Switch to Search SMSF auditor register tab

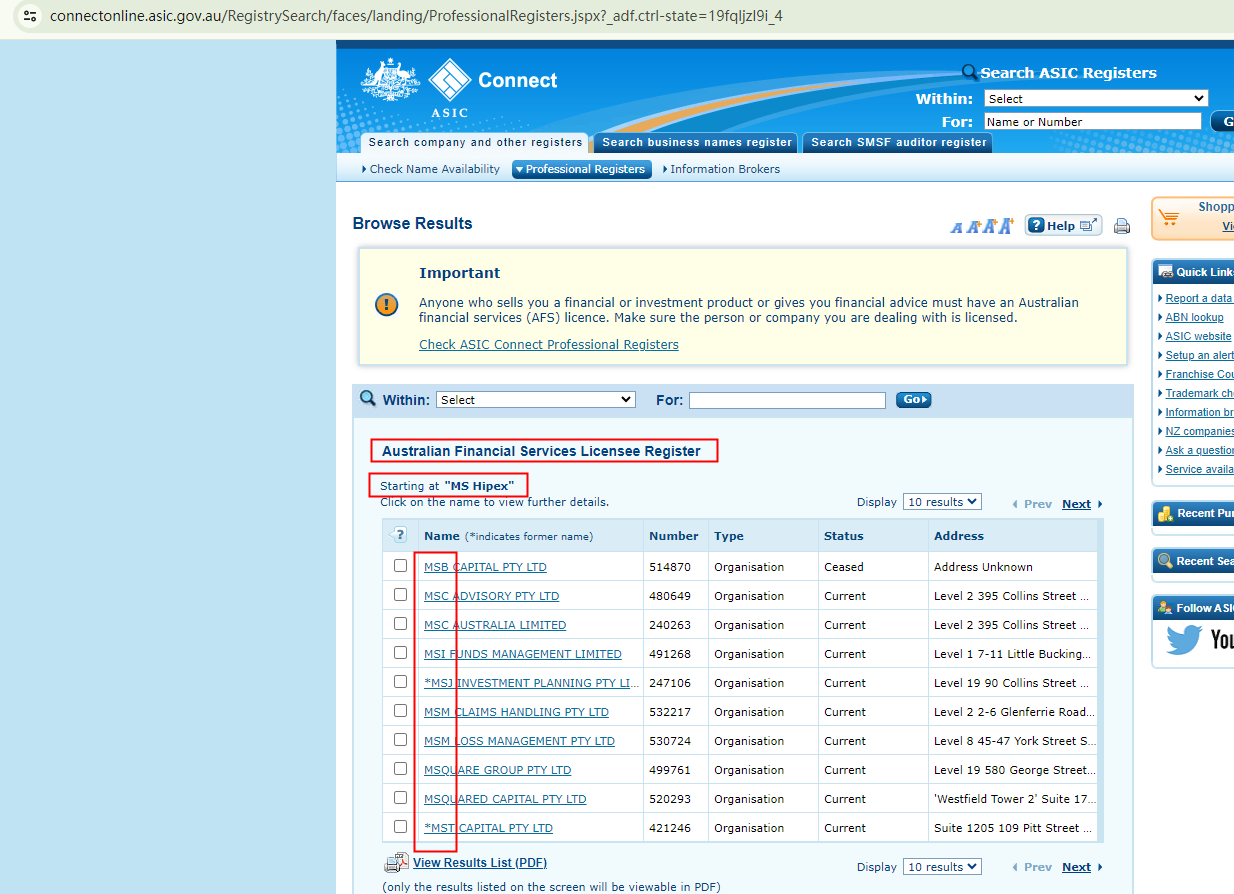898,142
